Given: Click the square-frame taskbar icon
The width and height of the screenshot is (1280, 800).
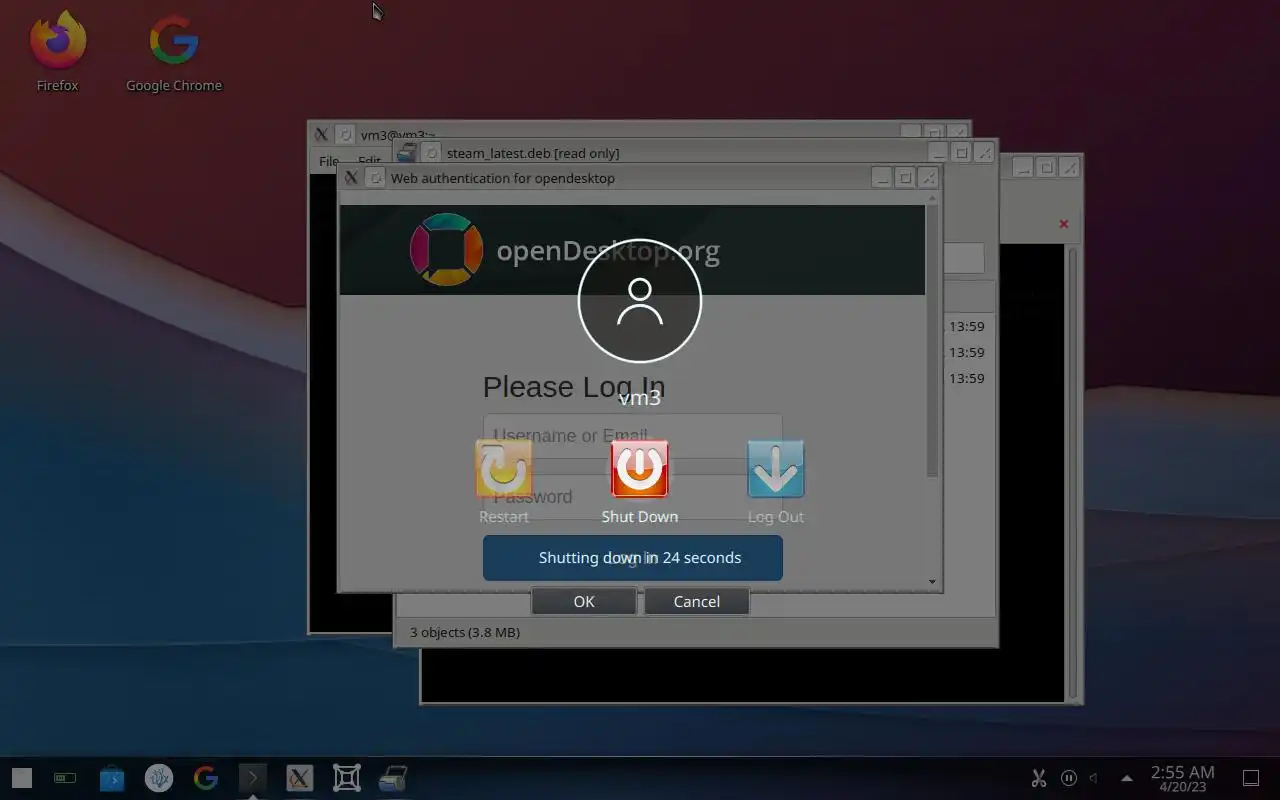Looking at the screenshot, I should pos(347,778).
